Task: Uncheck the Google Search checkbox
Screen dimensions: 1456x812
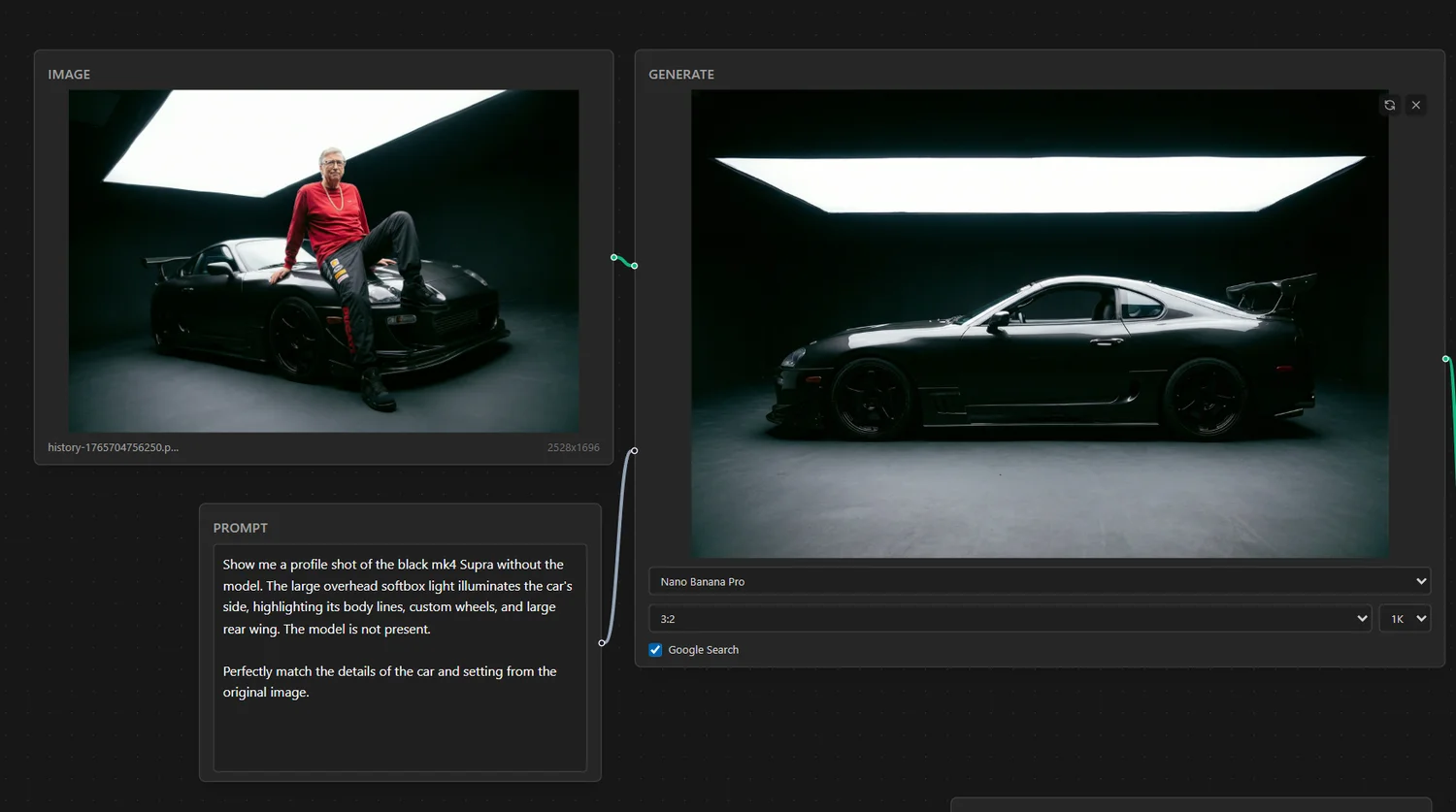Action: tap(655, 650)
